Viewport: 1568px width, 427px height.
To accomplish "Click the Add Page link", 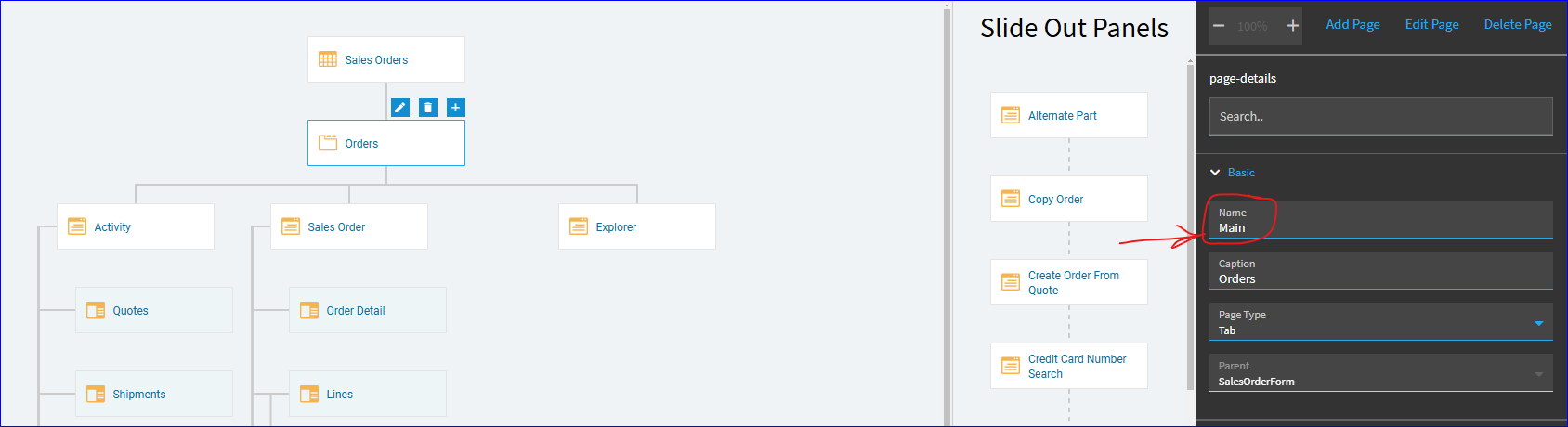I will [x=1352, y=24].
